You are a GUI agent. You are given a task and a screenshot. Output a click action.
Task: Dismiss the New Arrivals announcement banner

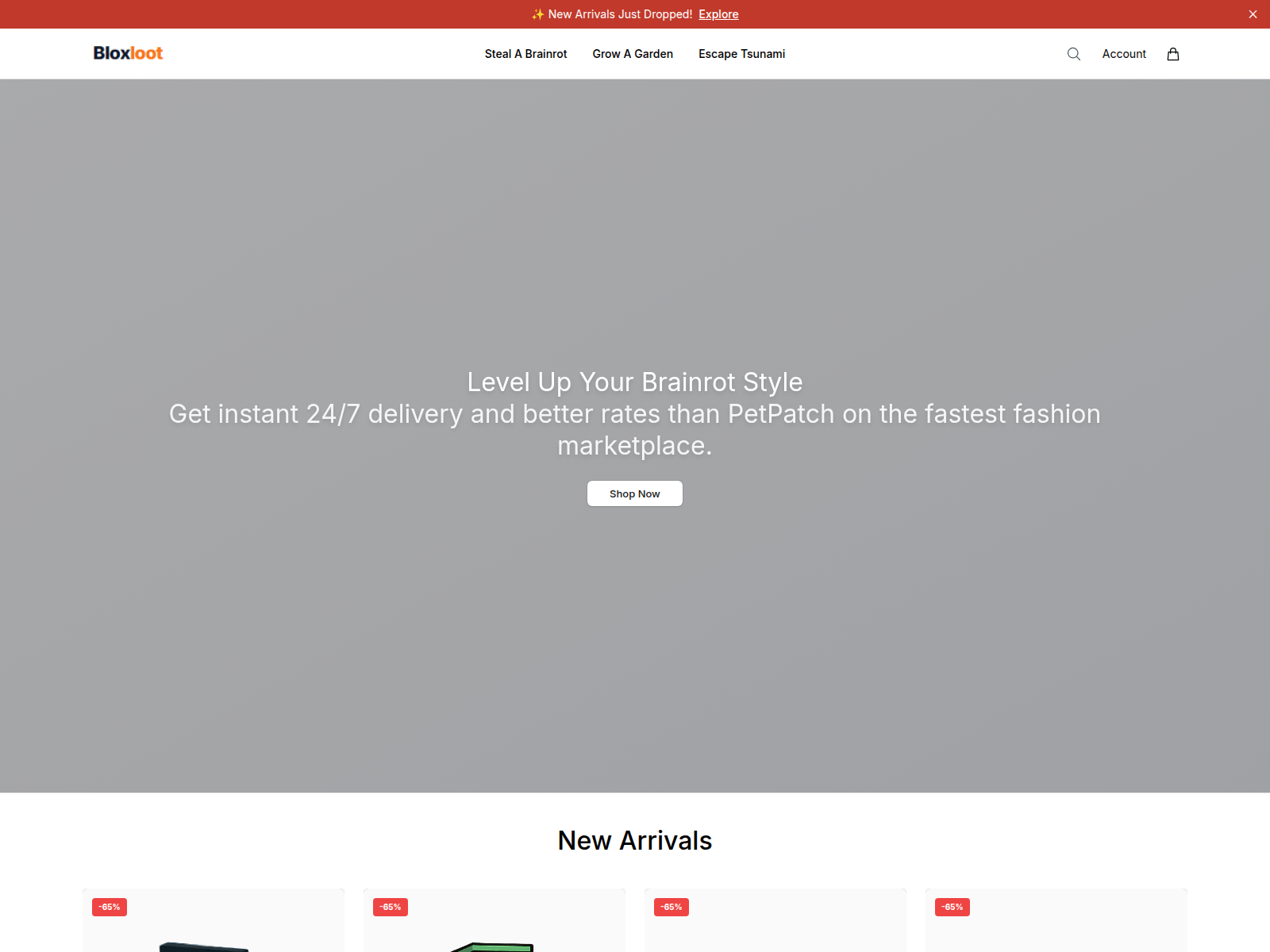click(x=1253, y=14)
